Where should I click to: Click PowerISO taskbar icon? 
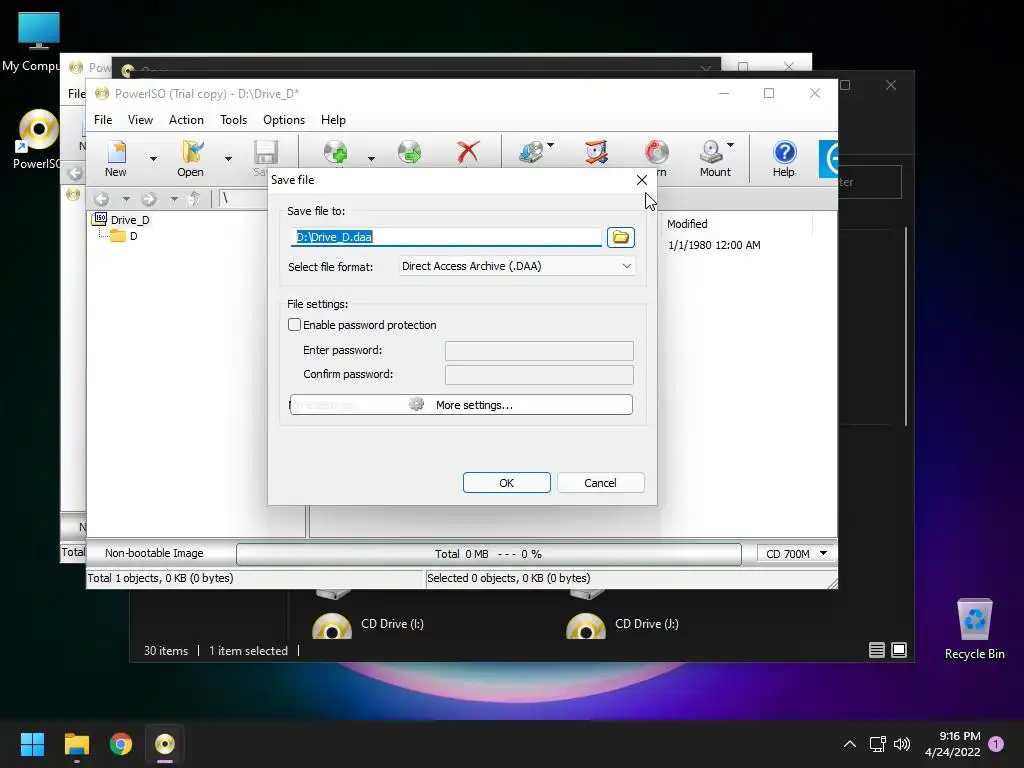165,744
